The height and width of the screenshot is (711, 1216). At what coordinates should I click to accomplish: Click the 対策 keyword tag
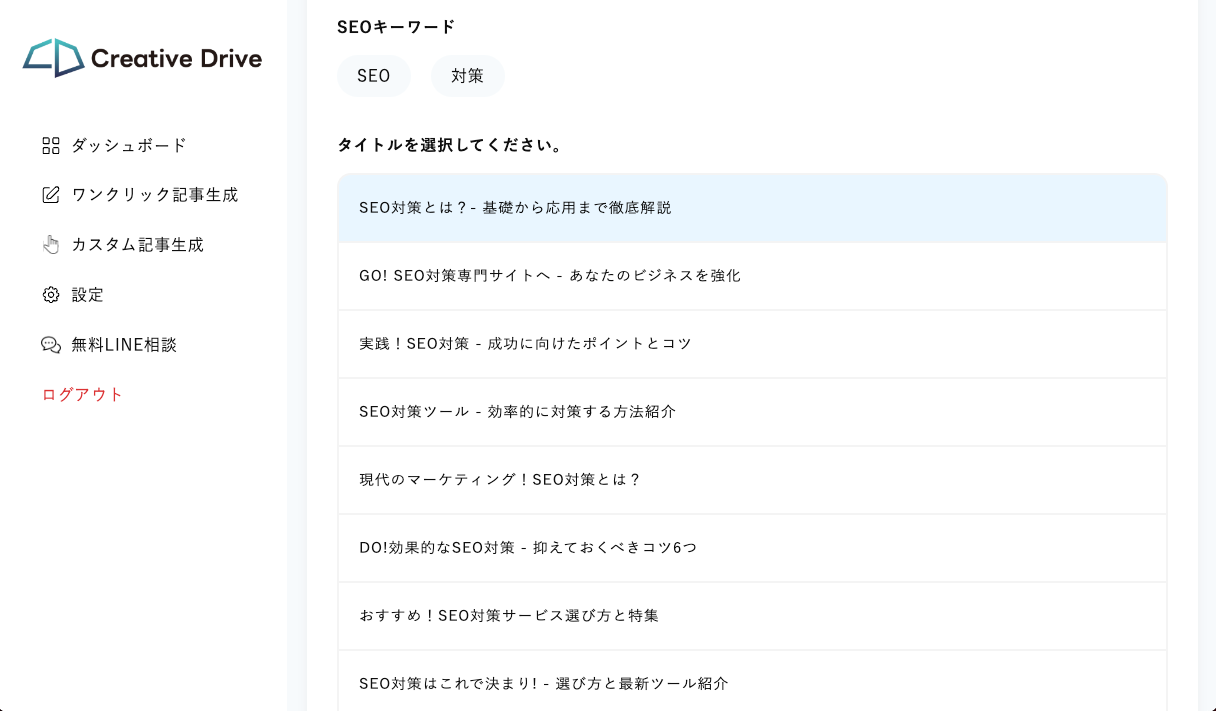pos(467,76)
